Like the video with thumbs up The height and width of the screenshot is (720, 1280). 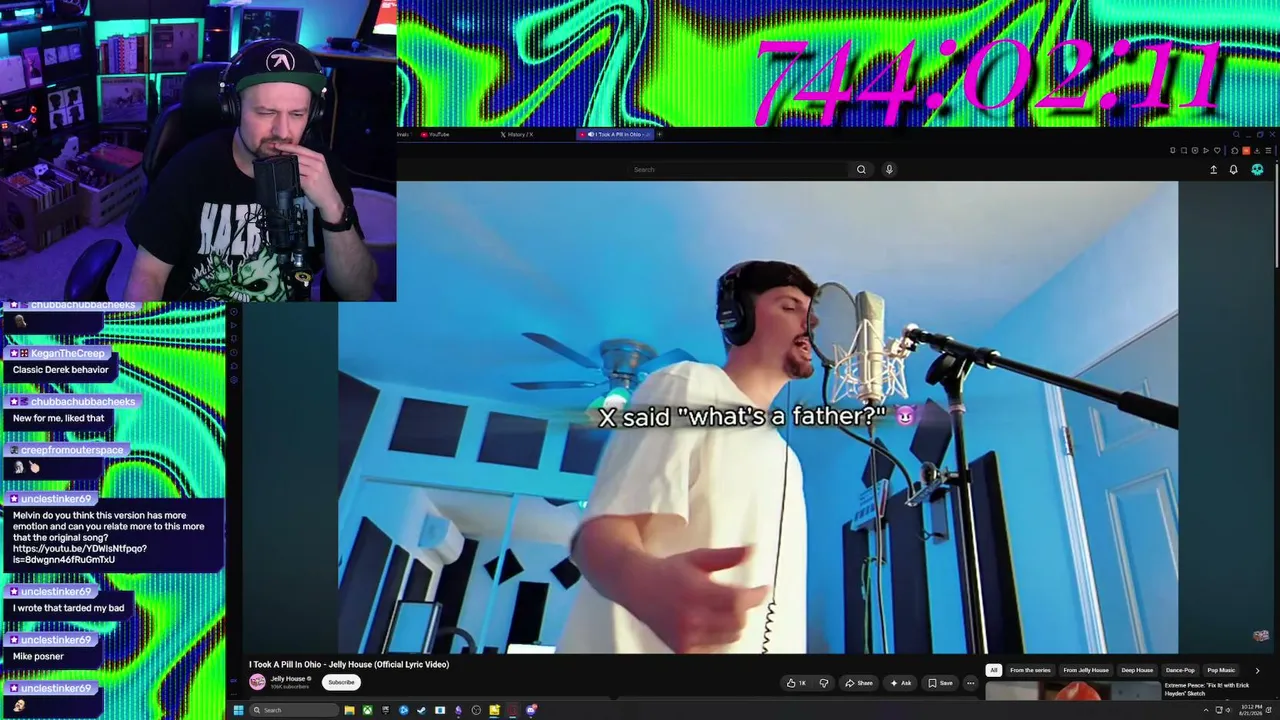796,683
